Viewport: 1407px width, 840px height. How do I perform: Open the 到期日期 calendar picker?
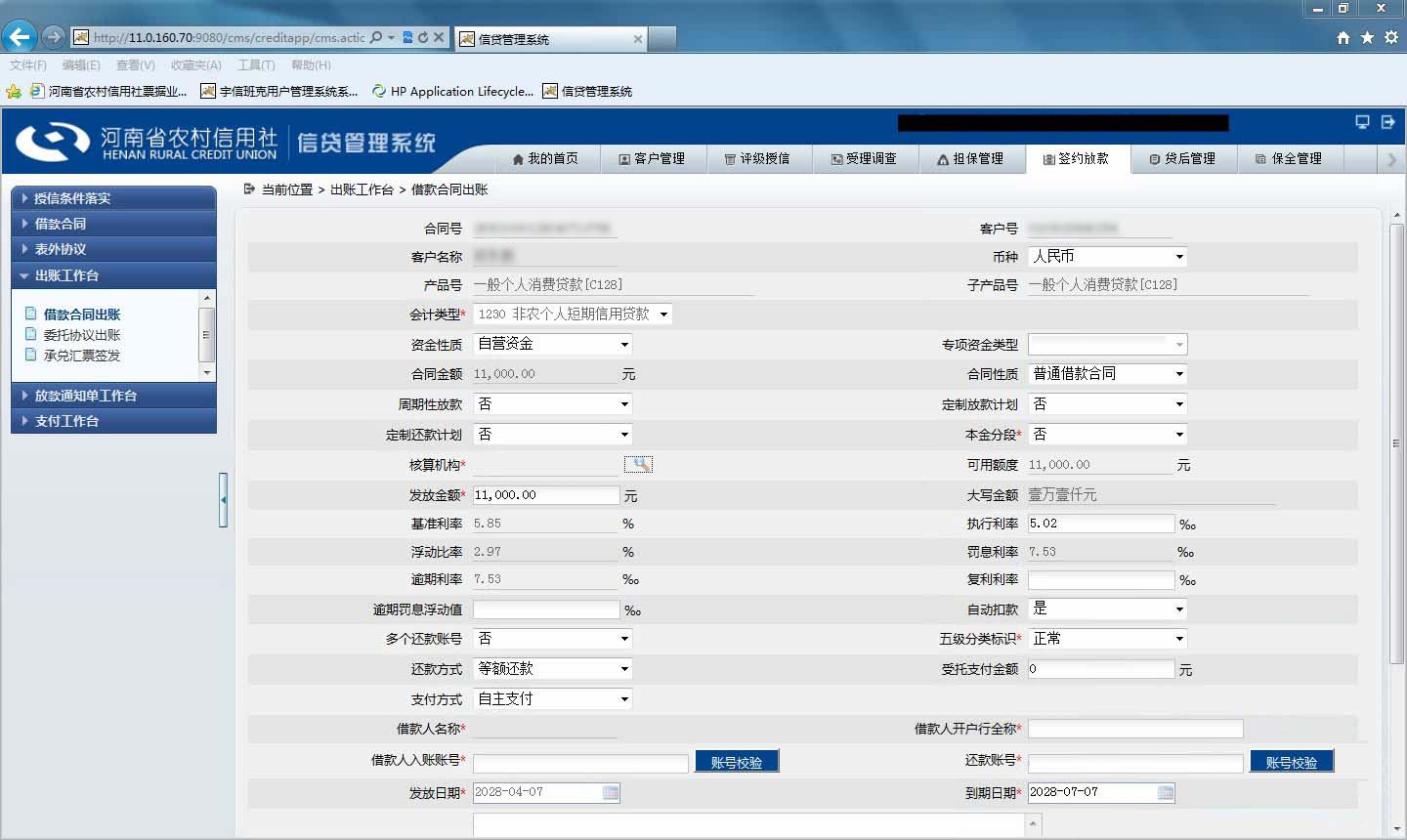1166,792
